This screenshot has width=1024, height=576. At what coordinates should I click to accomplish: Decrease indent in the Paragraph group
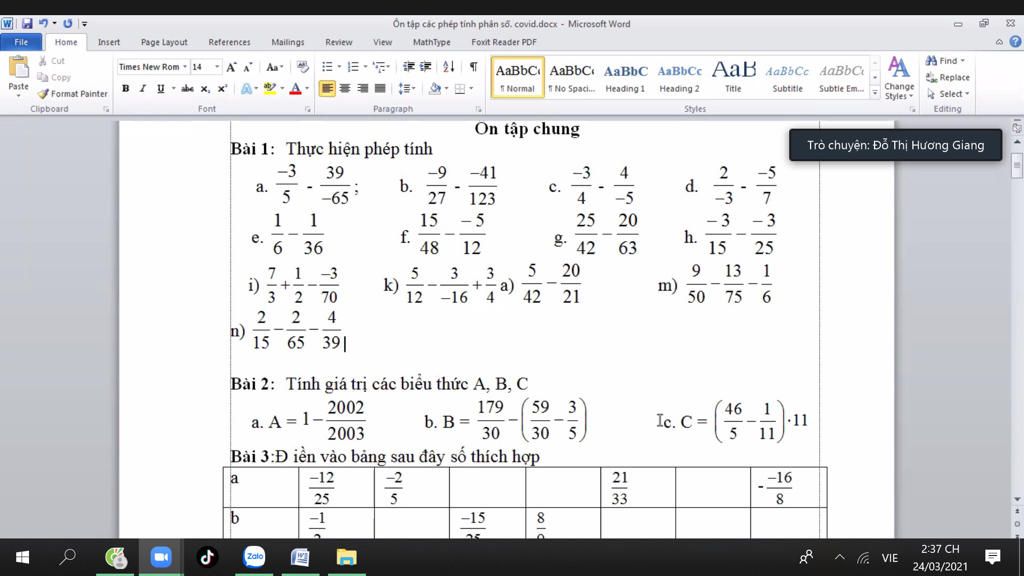point(409,67)
